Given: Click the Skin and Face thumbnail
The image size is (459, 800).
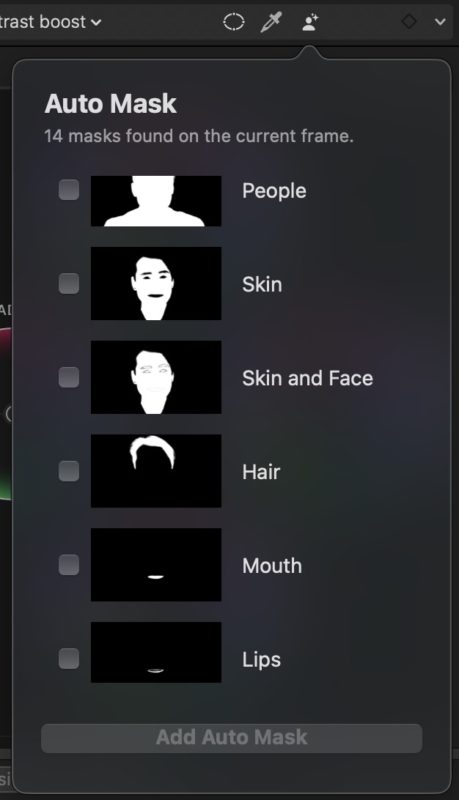Looking at the screenshot, I should coord(156,378).
